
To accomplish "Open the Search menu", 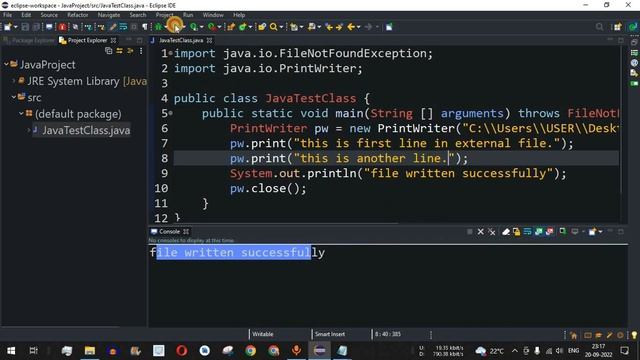I will click(x=138, y=15).
